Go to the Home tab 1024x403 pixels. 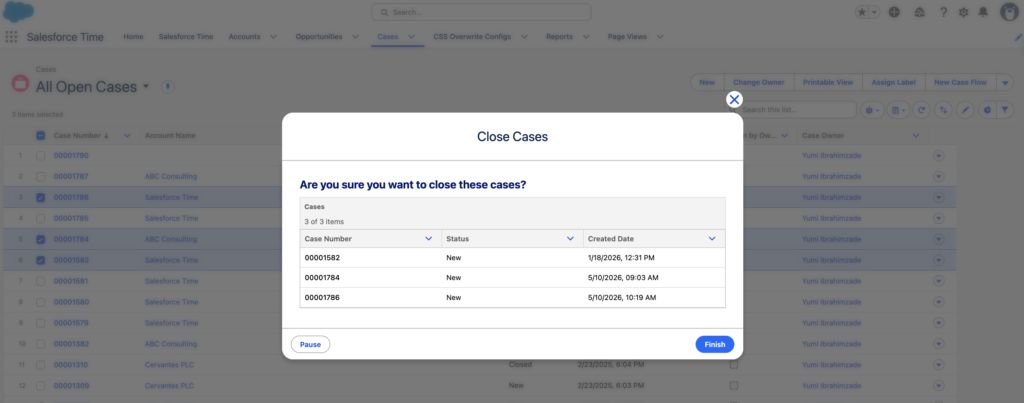[x=133, y=37]
